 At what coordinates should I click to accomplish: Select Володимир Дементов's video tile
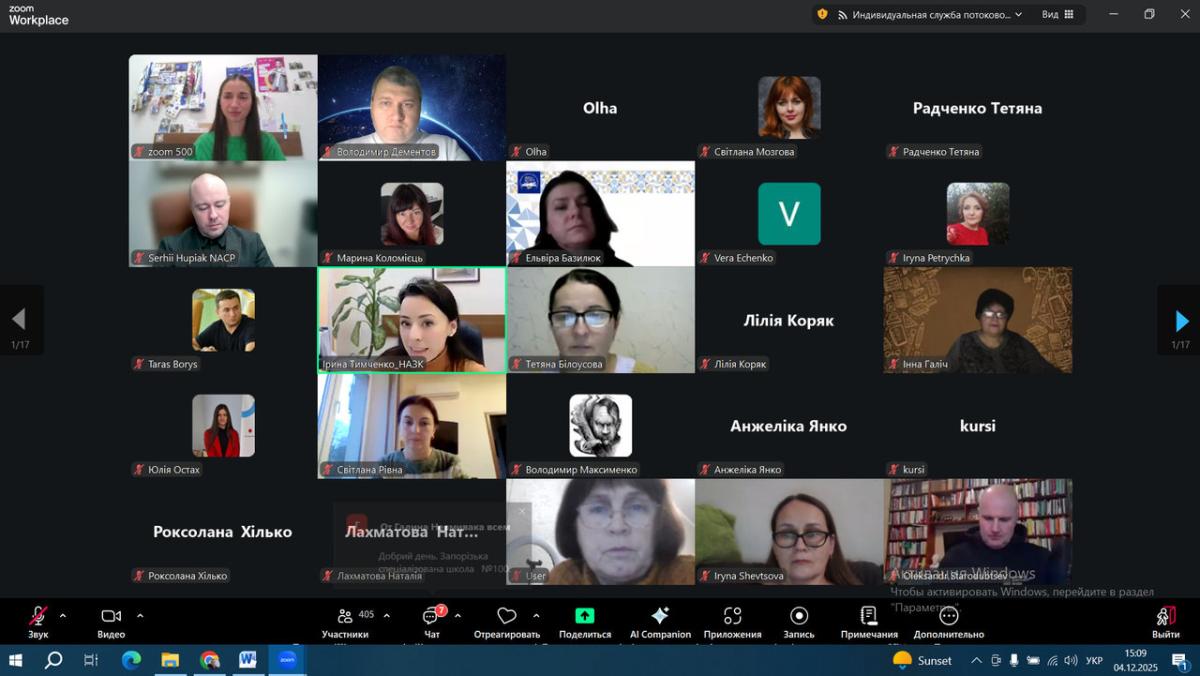(412, 107)
